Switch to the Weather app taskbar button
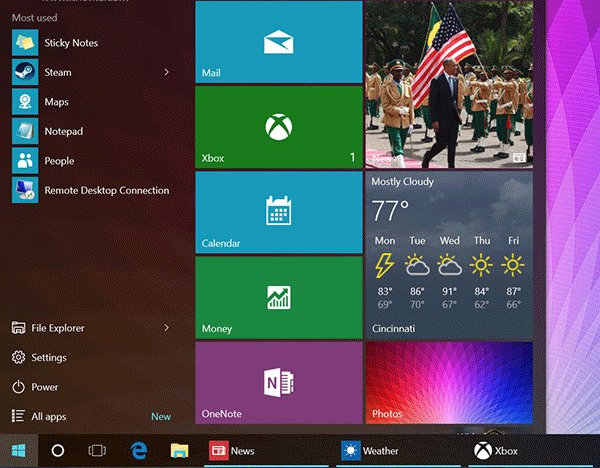Viewport: 600px width, 468px height. [x=398, y=451]
